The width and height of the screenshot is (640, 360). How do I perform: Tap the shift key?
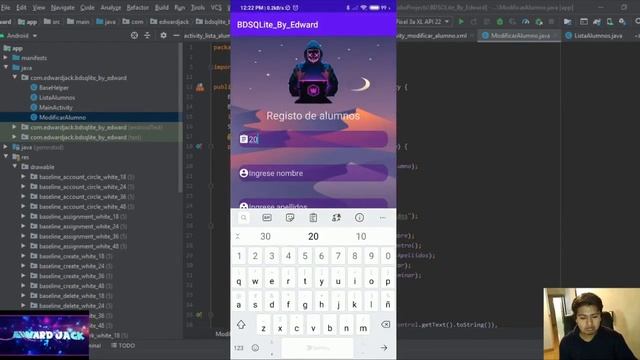pyautogui.click(x=241, y=324)
